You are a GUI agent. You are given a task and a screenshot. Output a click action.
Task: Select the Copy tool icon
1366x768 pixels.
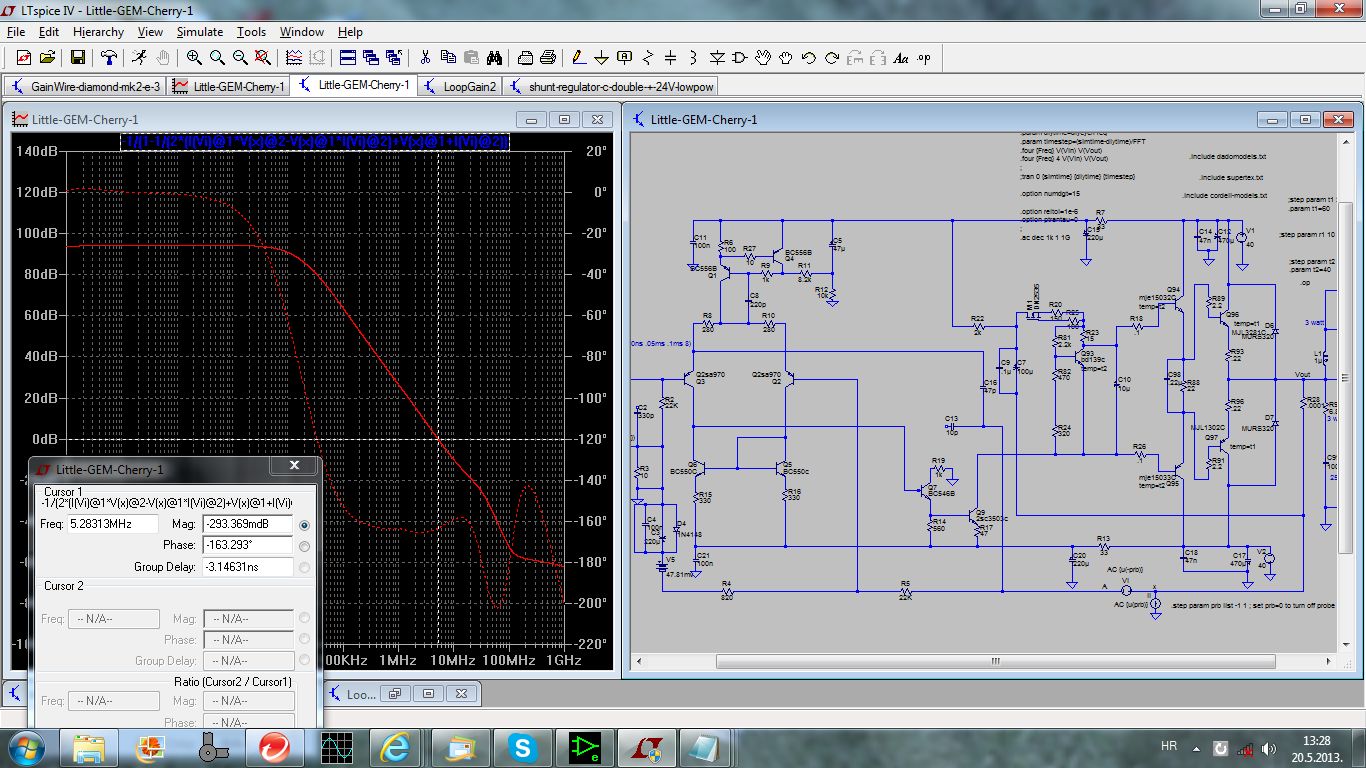click(448, 58)
